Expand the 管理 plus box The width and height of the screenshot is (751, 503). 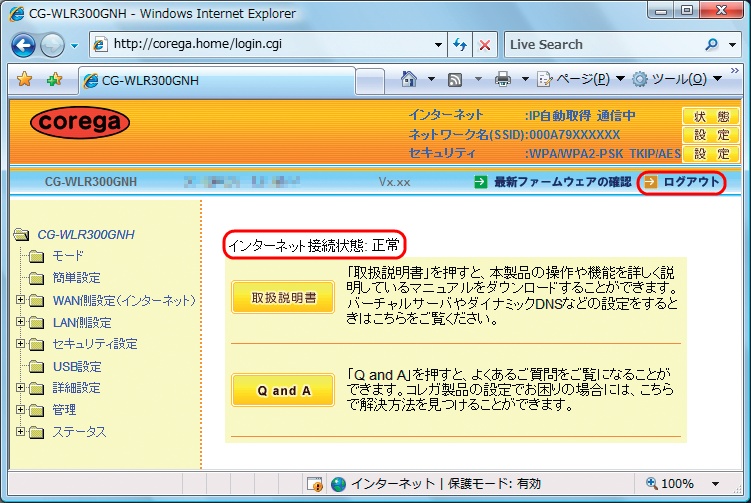coord(20,410)
